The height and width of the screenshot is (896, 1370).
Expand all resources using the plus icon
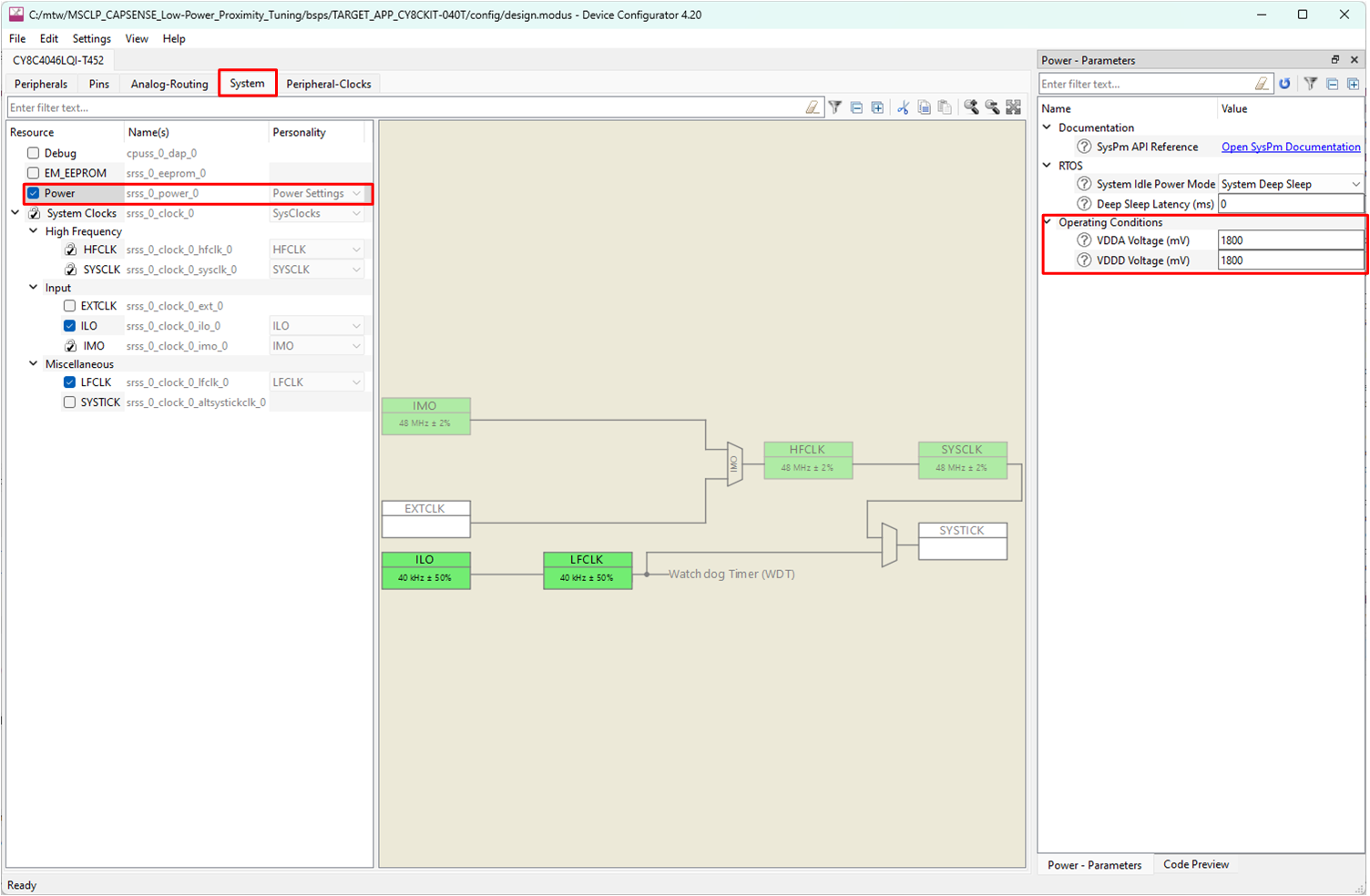coord(877,107)
